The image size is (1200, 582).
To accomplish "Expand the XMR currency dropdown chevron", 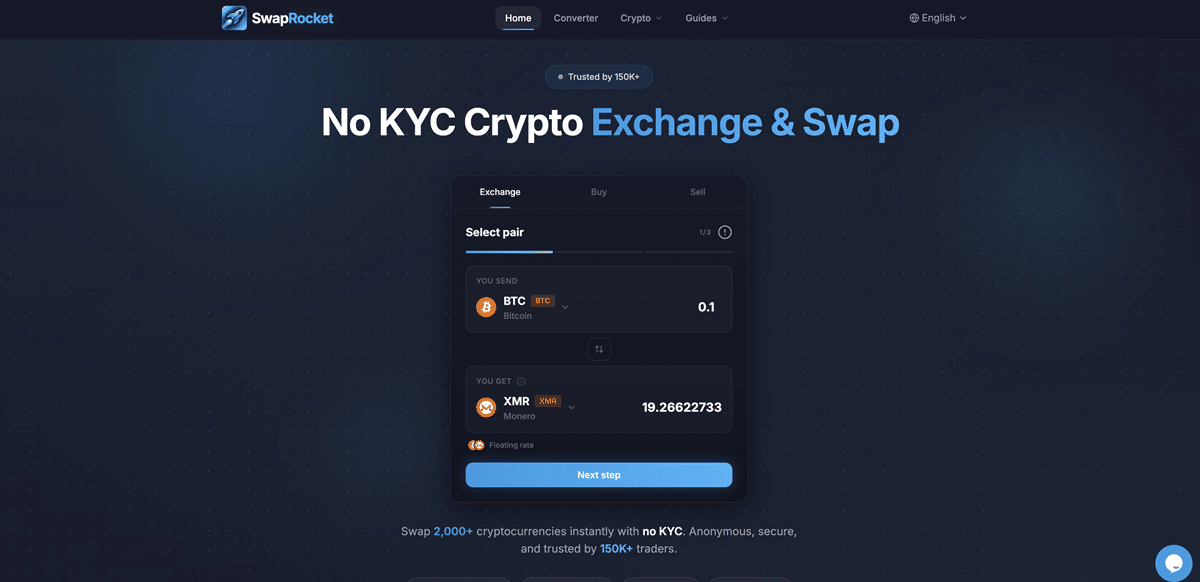I will point(572,407).
